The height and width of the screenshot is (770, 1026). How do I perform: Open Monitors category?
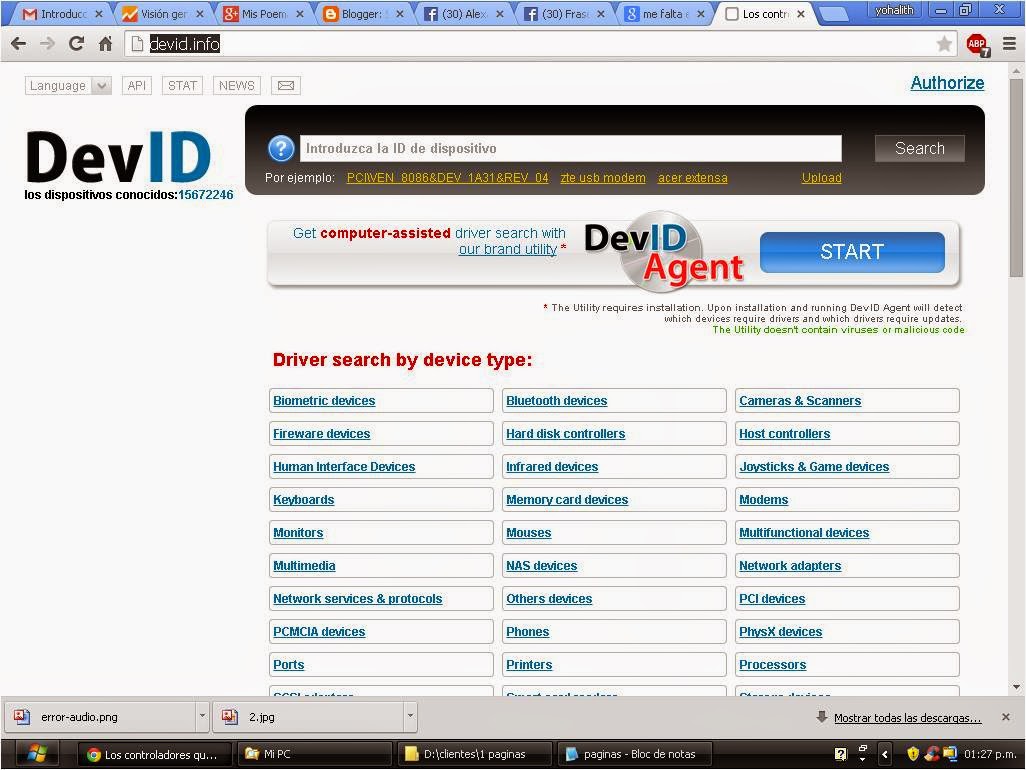point(298,533)
